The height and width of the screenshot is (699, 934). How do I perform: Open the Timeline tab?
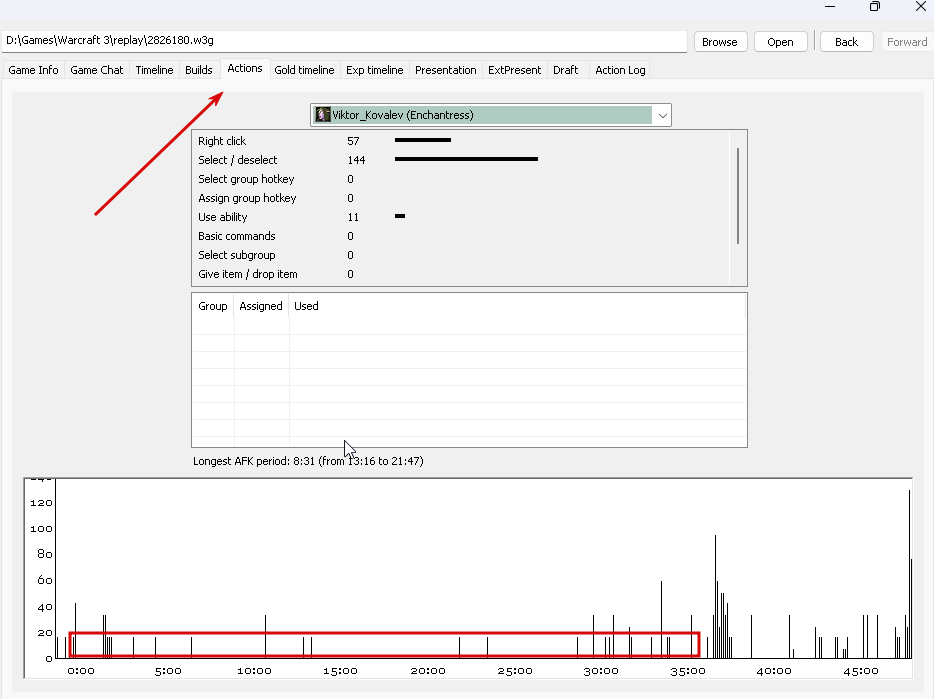point(154,70)
